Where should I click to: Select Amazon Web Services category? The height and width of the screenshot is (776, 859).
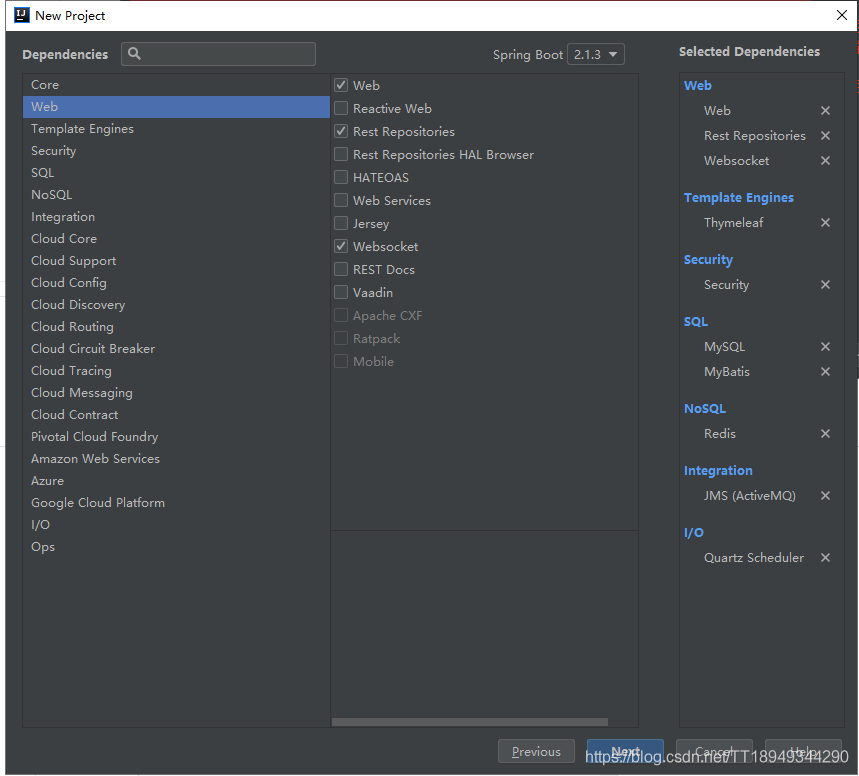coord(176,459)
